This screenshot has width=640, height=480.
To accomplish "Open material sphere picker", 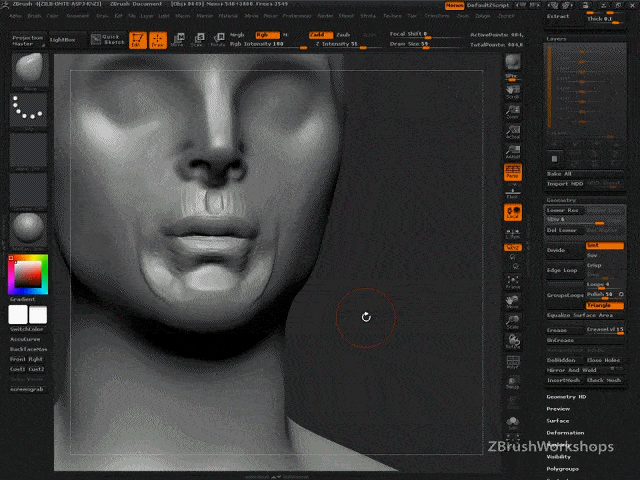I will tap(29, 231).
